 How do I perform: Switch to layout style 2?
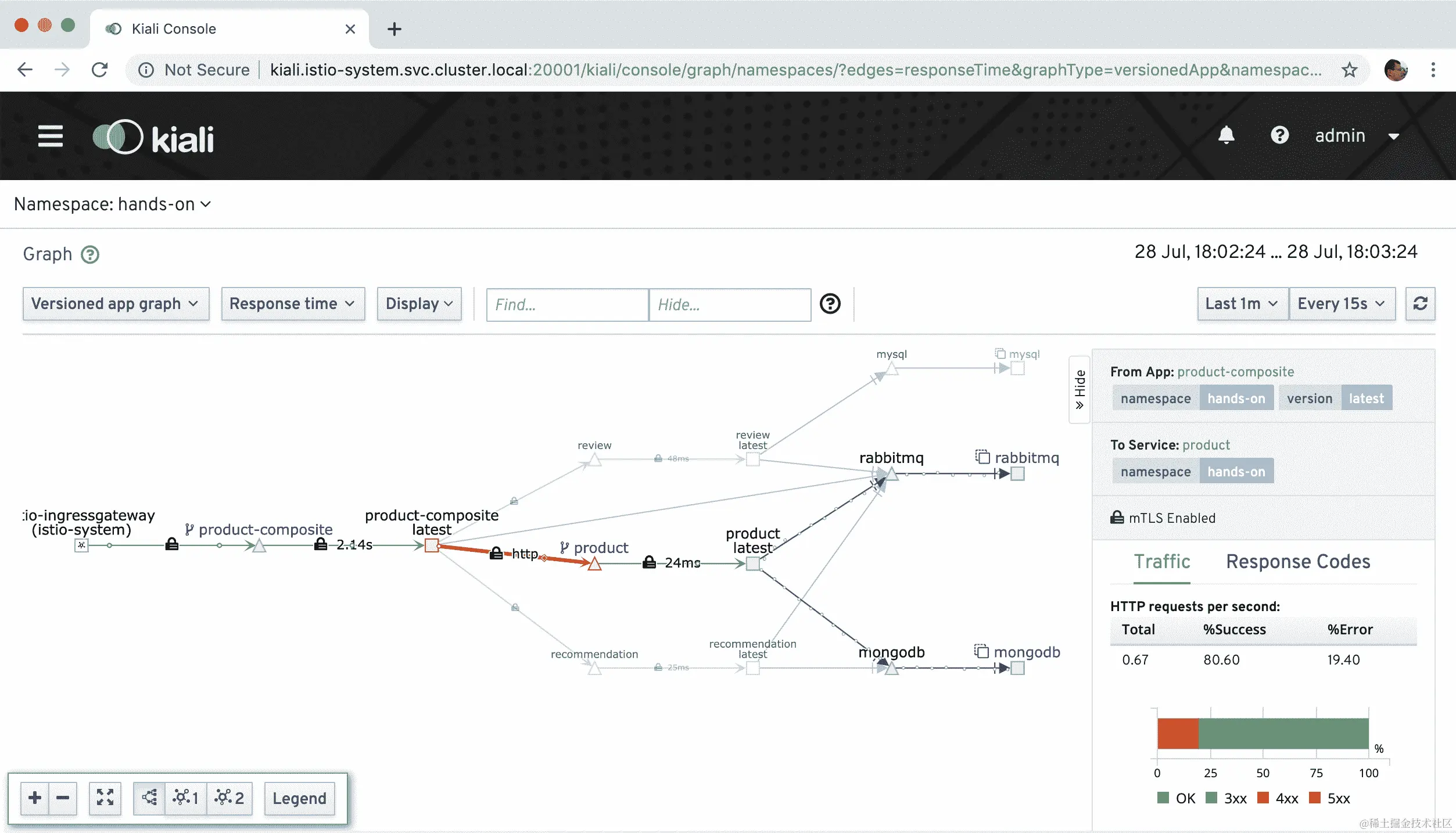pyautogui.click(x=229, y=798)
